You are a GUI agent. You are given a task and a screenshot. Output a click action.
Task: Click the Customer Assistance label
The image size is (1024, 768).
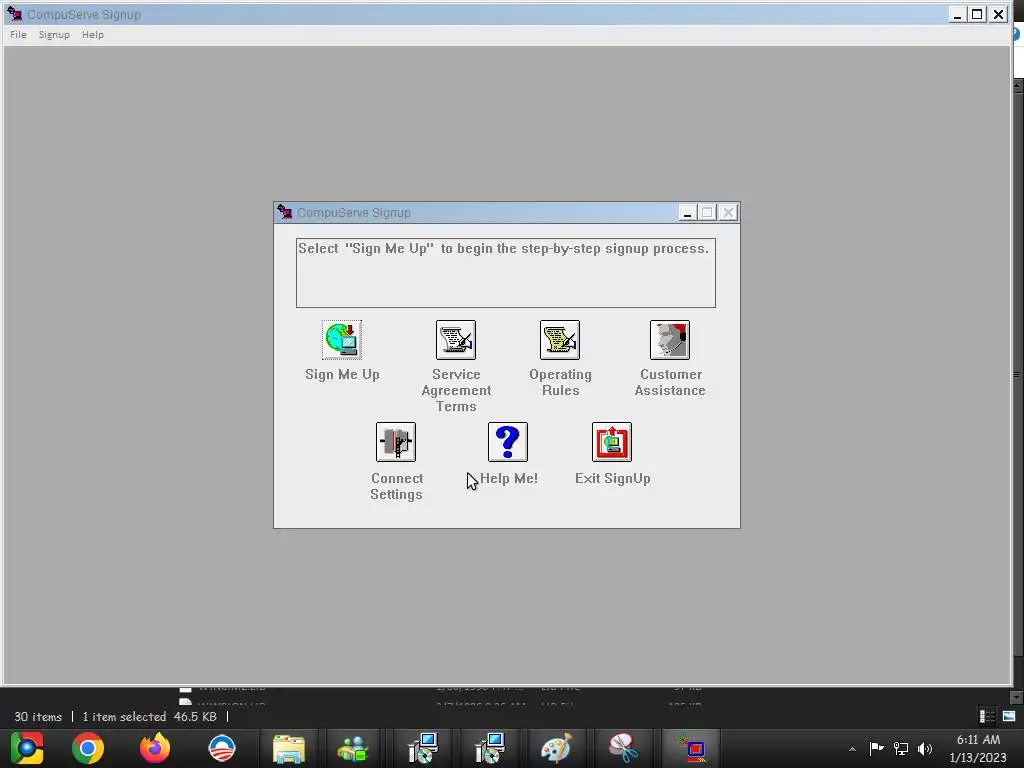click(x=670, y=382)
